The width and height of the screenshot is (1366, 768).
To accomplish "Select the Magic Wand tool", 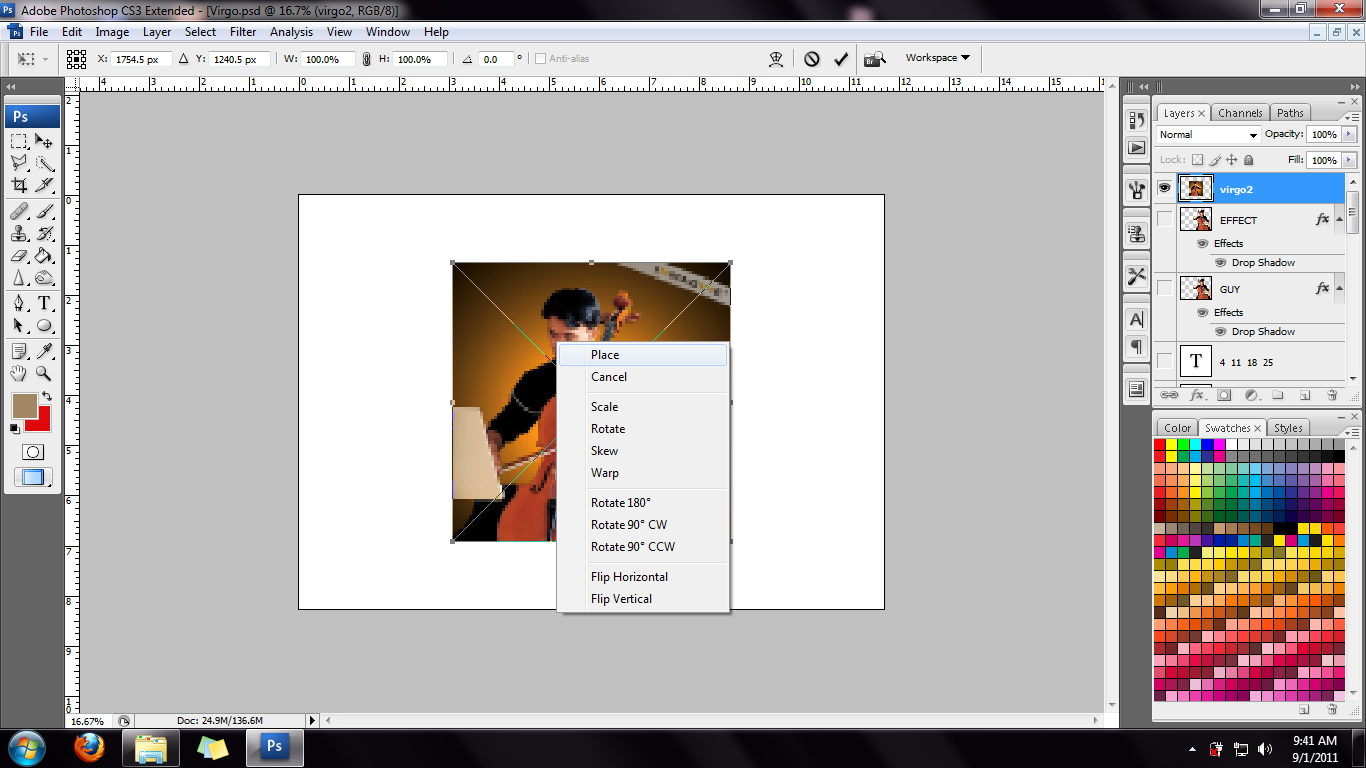I will coord(45,163).
